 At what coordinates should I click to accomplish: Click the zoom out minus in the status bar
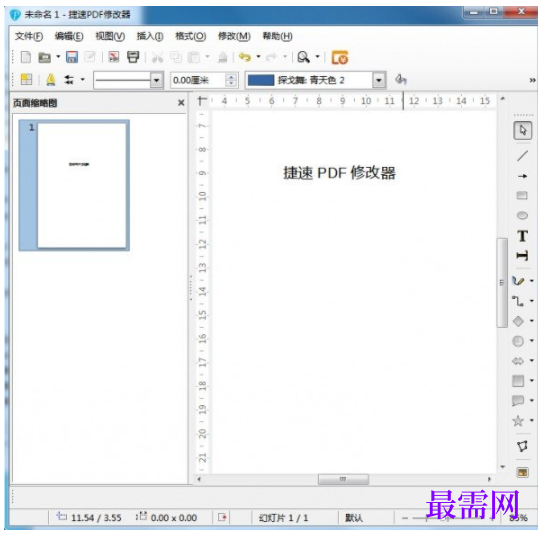405,518
